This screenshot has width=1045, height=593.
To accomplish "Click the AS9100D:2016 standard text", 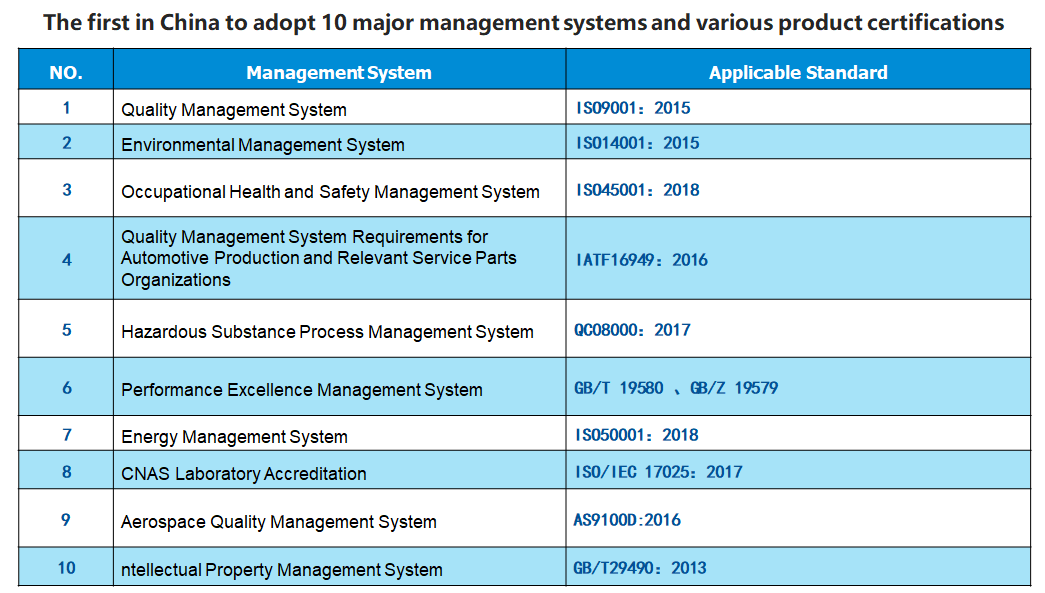I will 626,520.
